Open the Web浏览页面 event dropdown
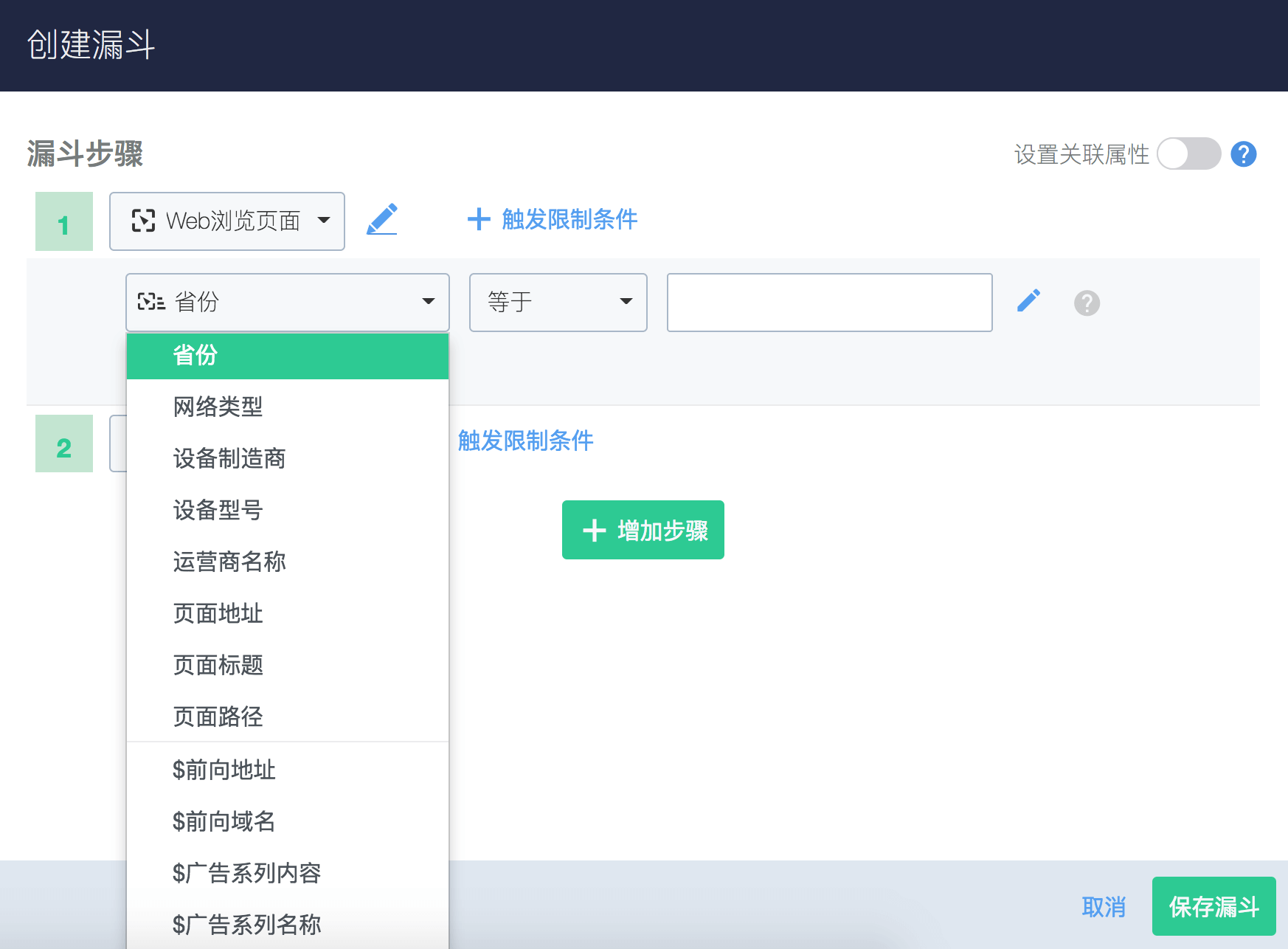This screenshot has height=949, width=1288. (x=227, y=221)
